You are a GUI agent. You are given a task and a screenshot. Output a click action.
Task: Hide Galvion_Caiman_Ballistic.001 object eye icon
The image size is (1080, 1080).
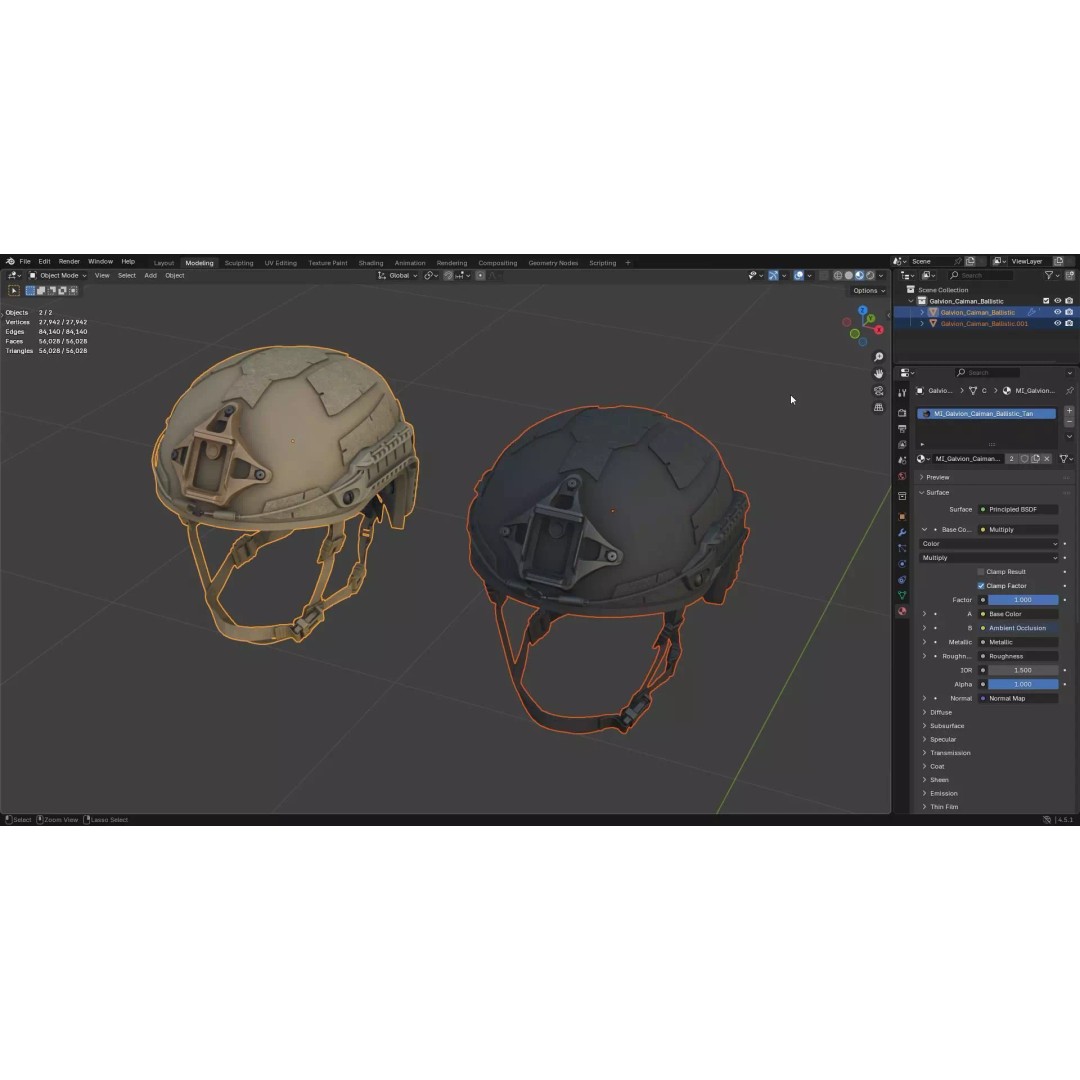pyautogui.click(x=1057, y=324)
